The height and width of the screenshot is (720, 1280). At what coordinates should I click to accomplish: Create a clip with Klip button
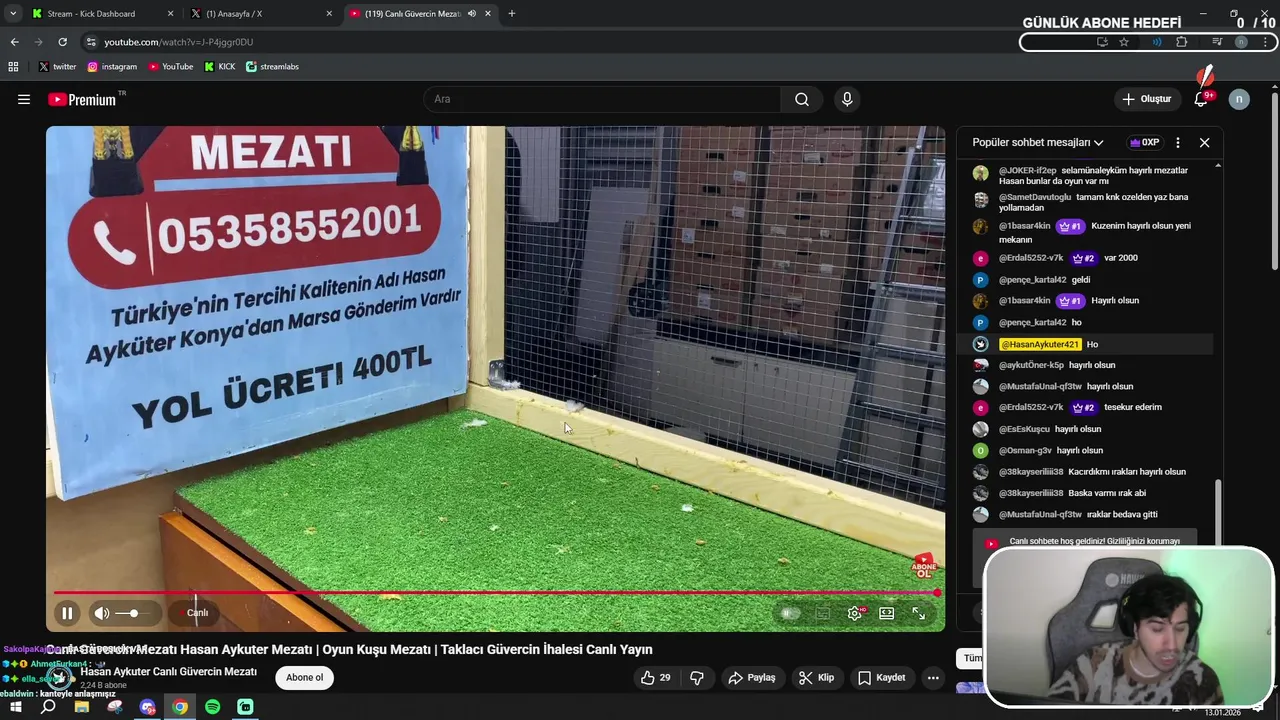point(816,678)
